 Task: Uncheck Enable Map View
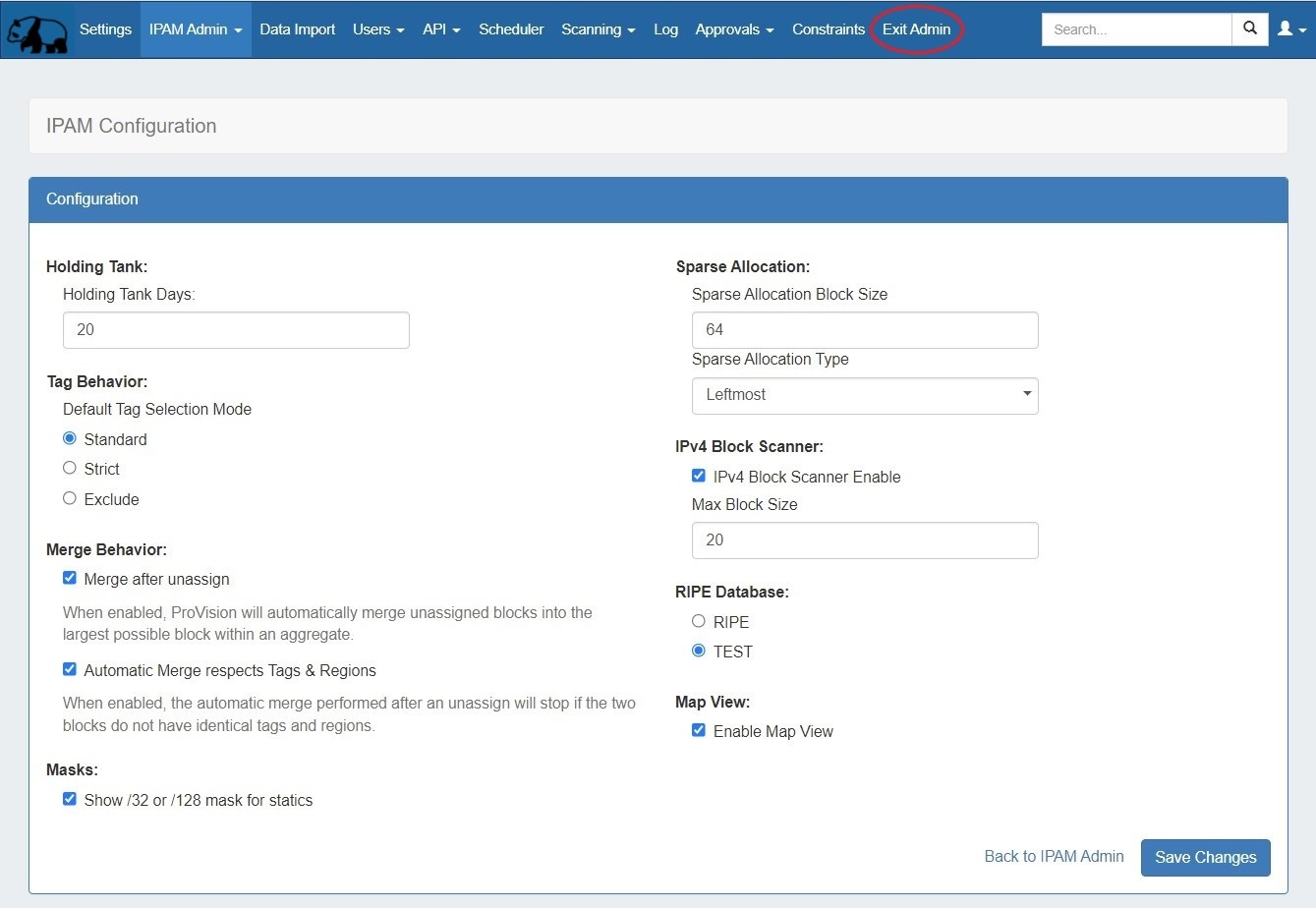click(x=699, y=730)
